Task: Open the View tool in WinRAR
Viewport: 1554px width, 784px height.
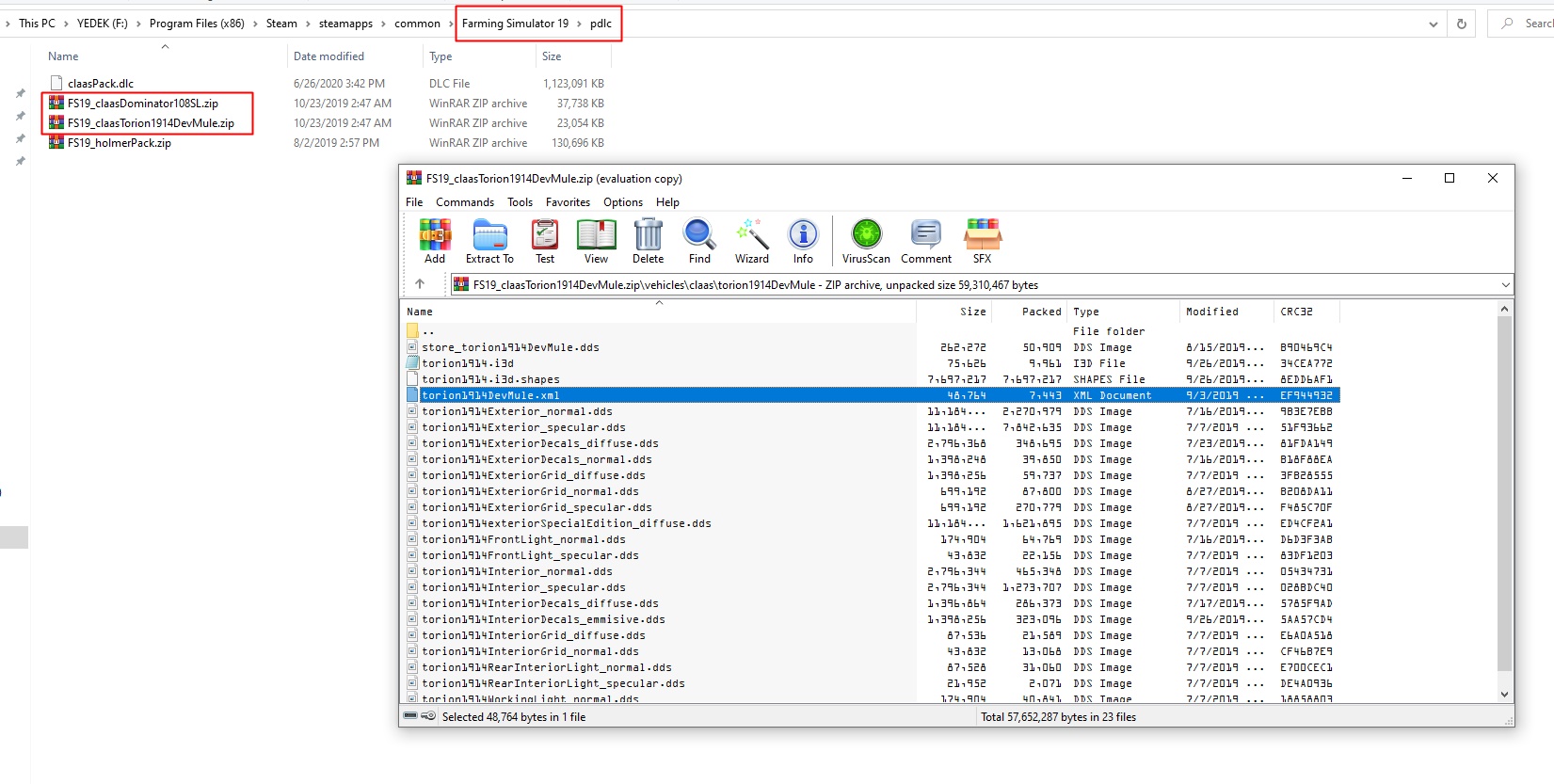Action: coord(596,240)
